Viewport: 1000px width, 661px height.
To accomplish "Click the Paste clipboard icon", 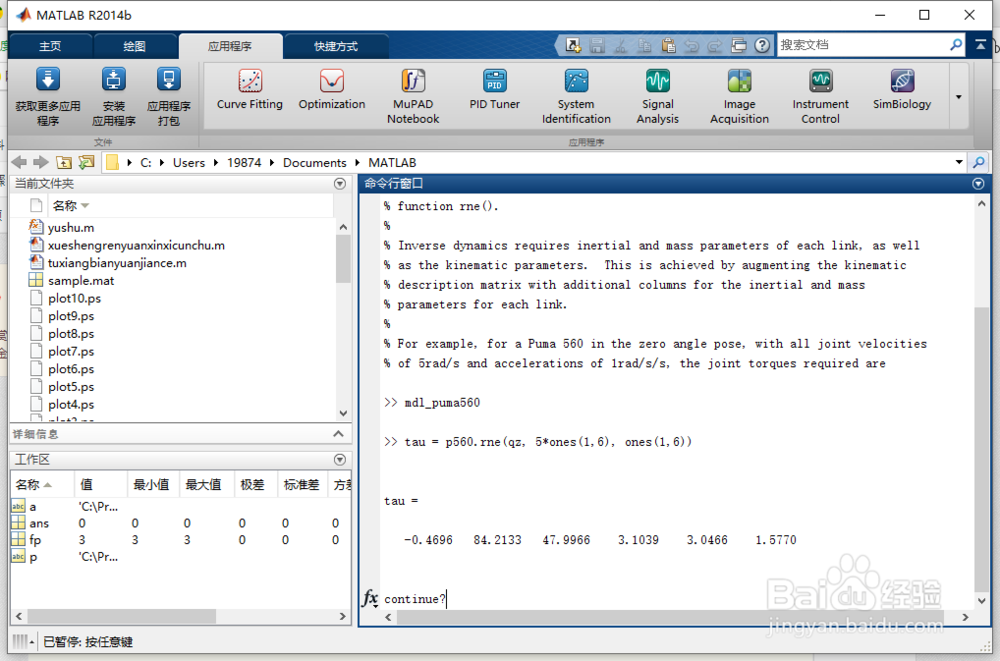I will [x=668, y=45].
